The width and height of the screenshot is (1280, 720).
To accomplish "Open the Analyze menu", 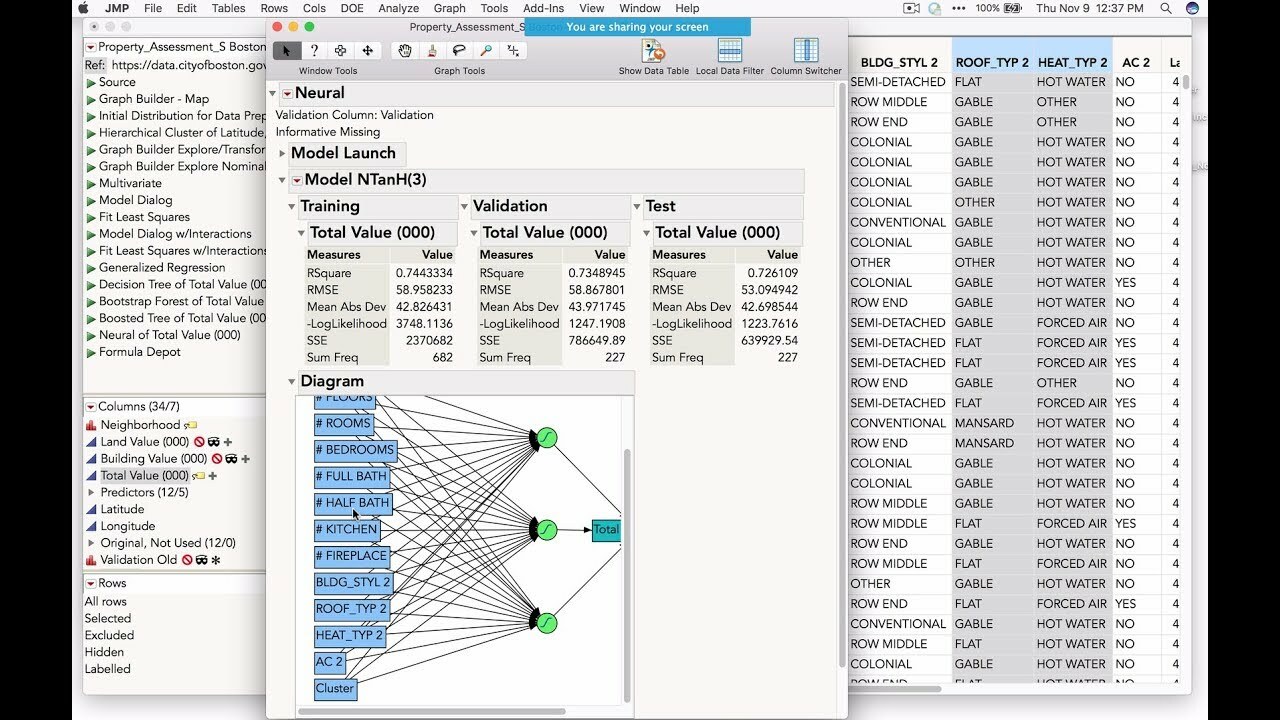I will coord(399,8).
